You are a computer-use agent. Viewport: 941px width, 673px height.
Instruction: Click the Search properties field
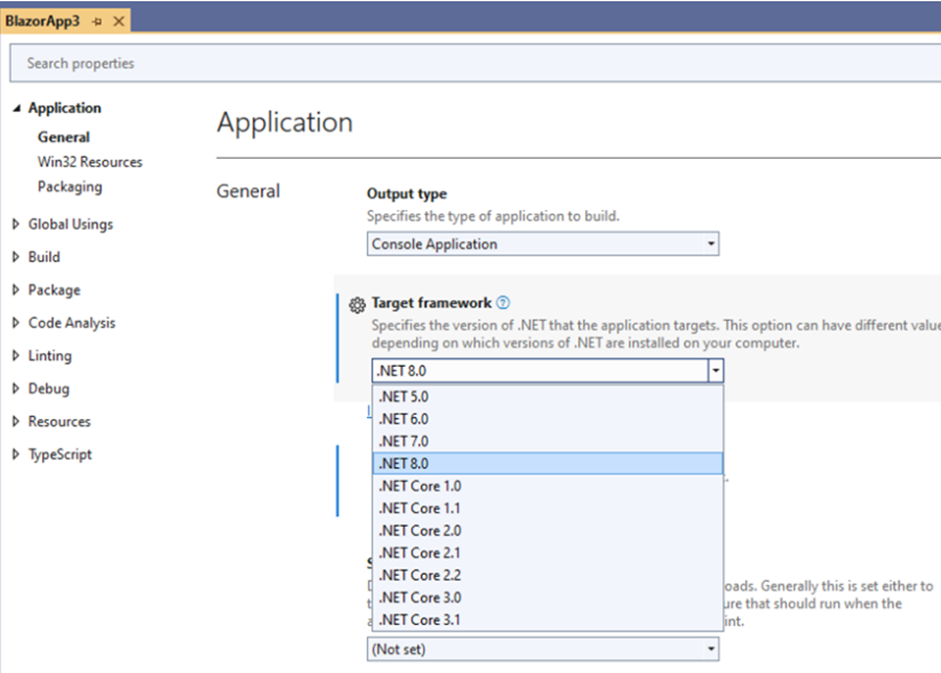coord(474,63)
